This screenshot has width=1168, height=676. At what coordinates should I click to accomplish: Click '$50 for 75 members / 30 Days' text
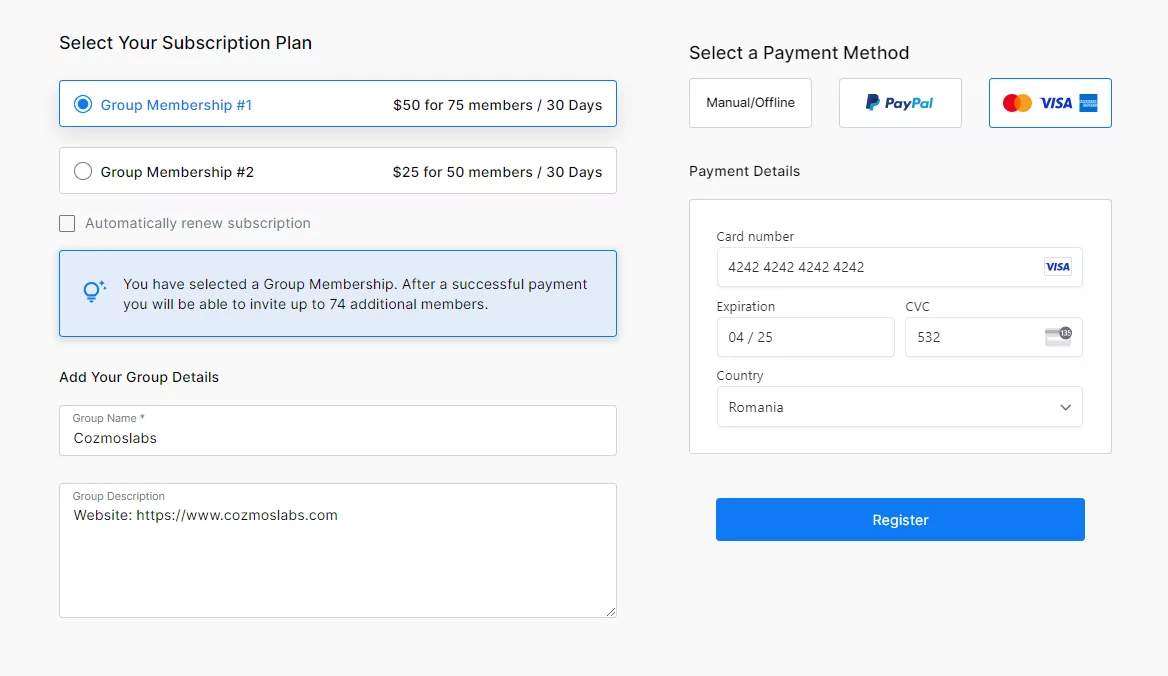tap(498, 105)
